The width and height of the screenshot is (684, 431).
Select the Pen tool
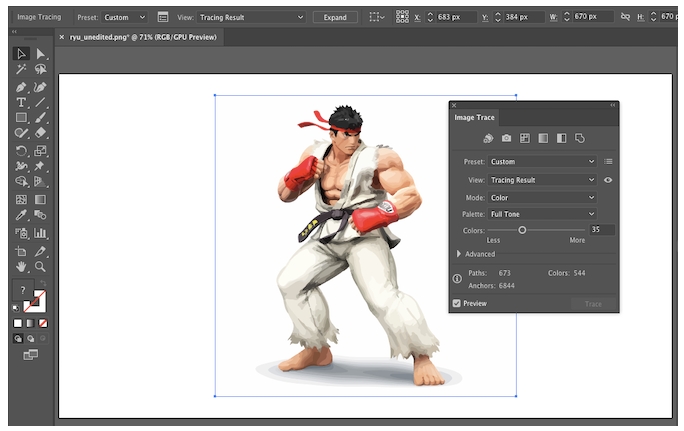[x=21, y=86]
